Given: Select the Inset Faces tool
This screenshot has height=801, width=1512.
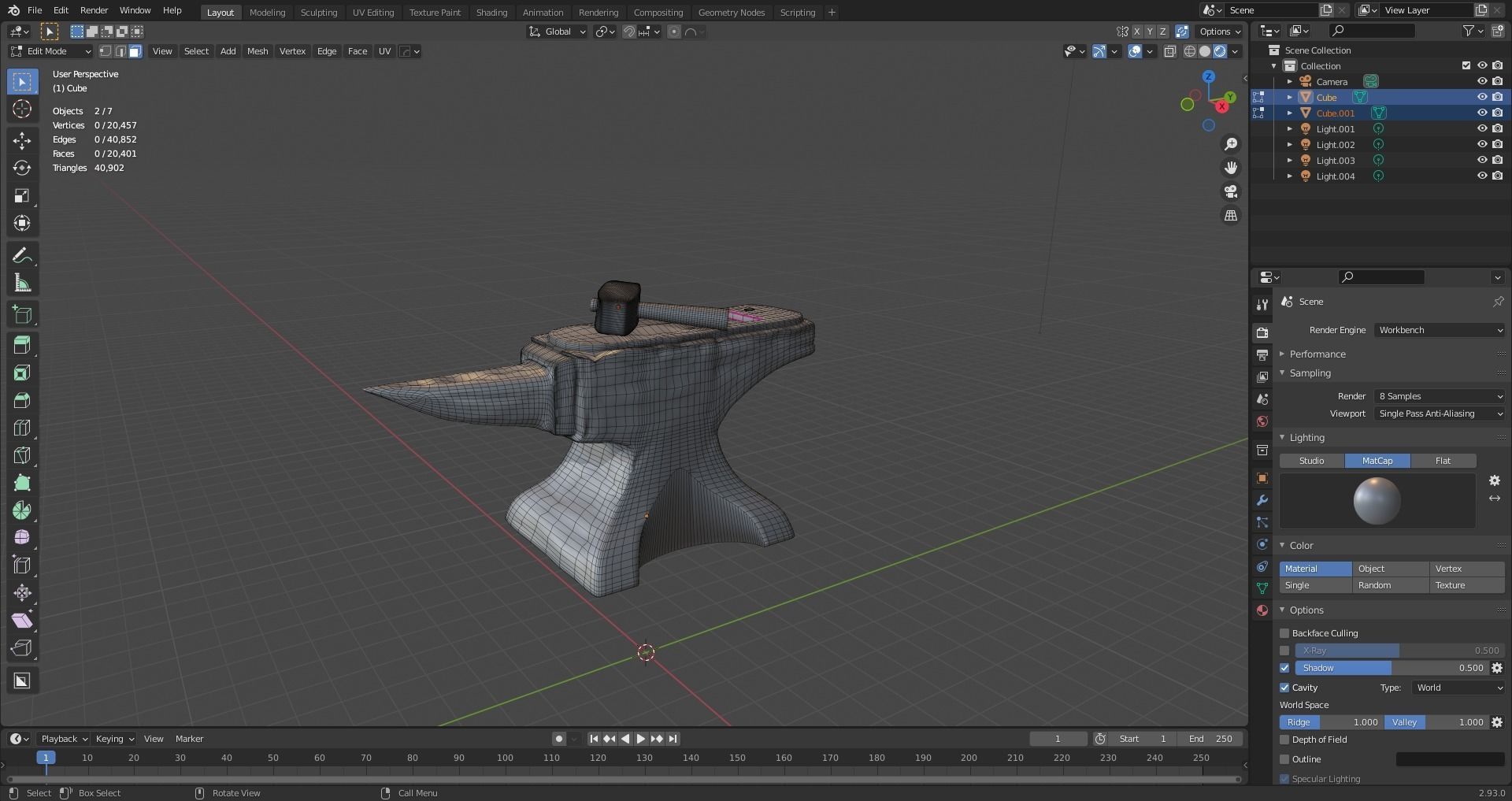Looking at the screenshot, I should coord(22,373).
